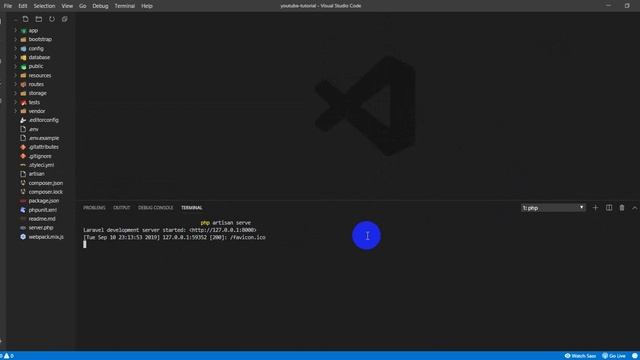Click the http://127.0.0.1:8000 link in terminal
The height and width of the screenshot is (360, 640).
coord(223,230)
